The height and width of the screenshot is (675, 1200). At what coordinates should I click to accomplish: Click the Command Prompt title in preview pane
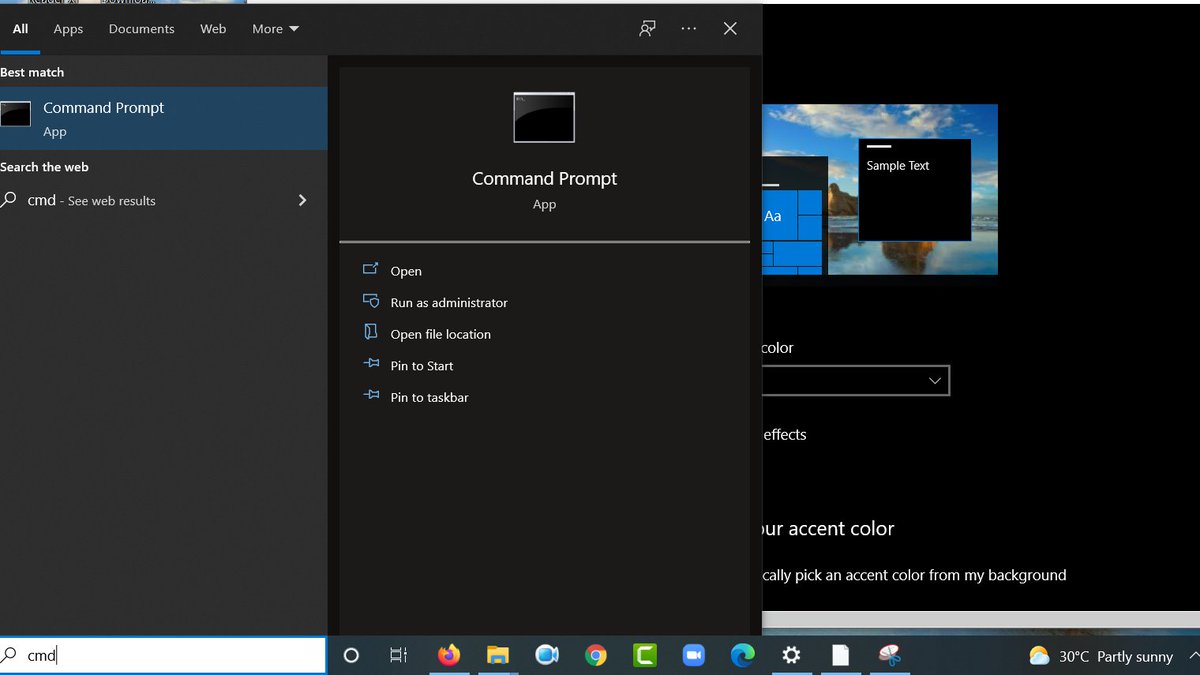[x=544, y=179]
